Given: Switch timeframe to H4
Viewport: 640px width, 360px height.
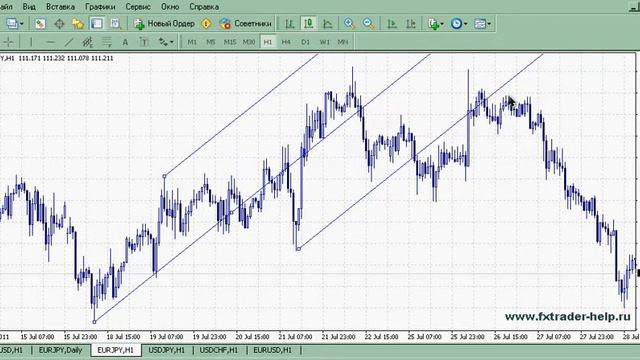Looking at the screenshot, I should click(286, 42).
